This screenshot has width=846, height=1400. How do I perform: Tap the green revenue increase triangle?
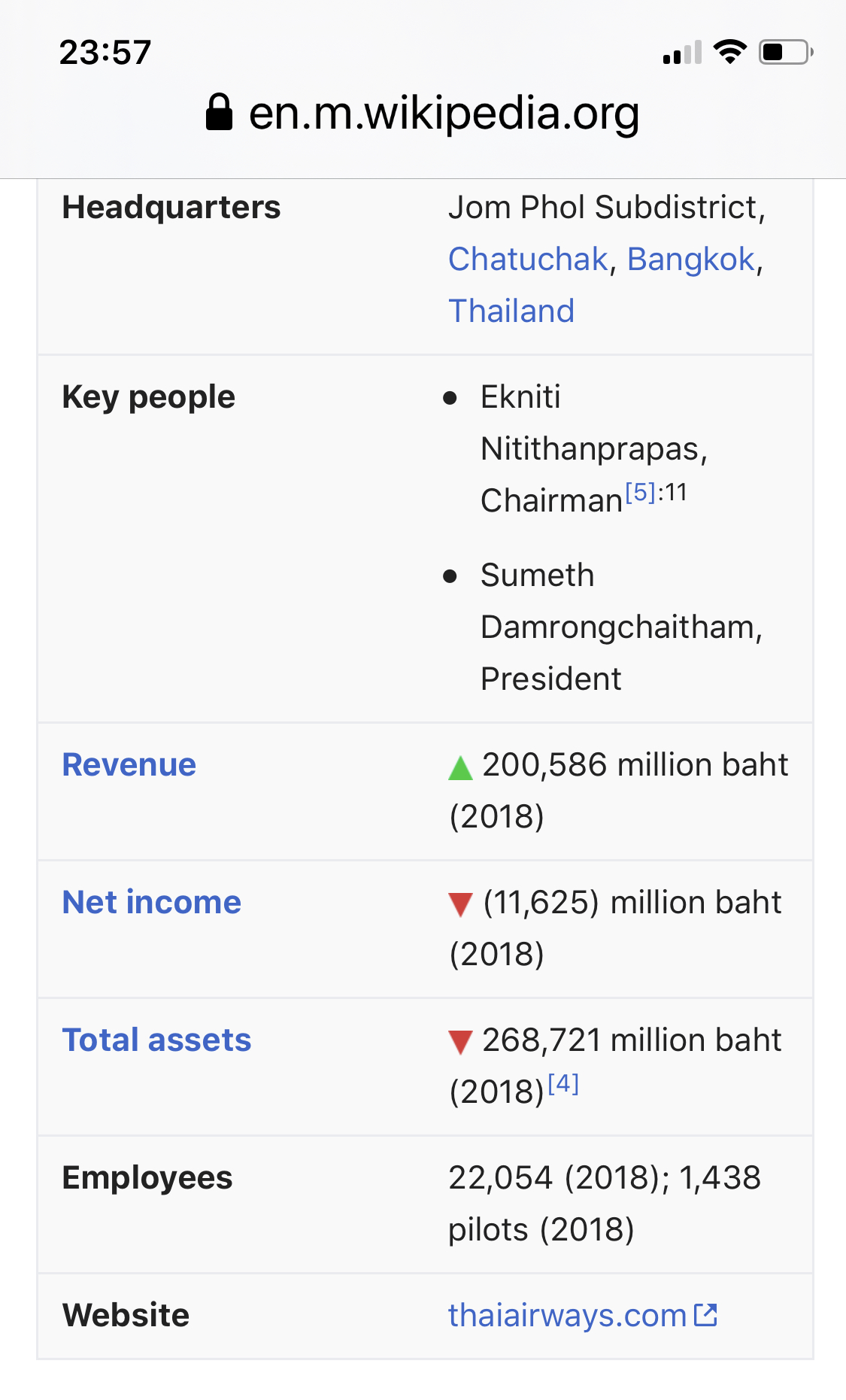[460, 768]
